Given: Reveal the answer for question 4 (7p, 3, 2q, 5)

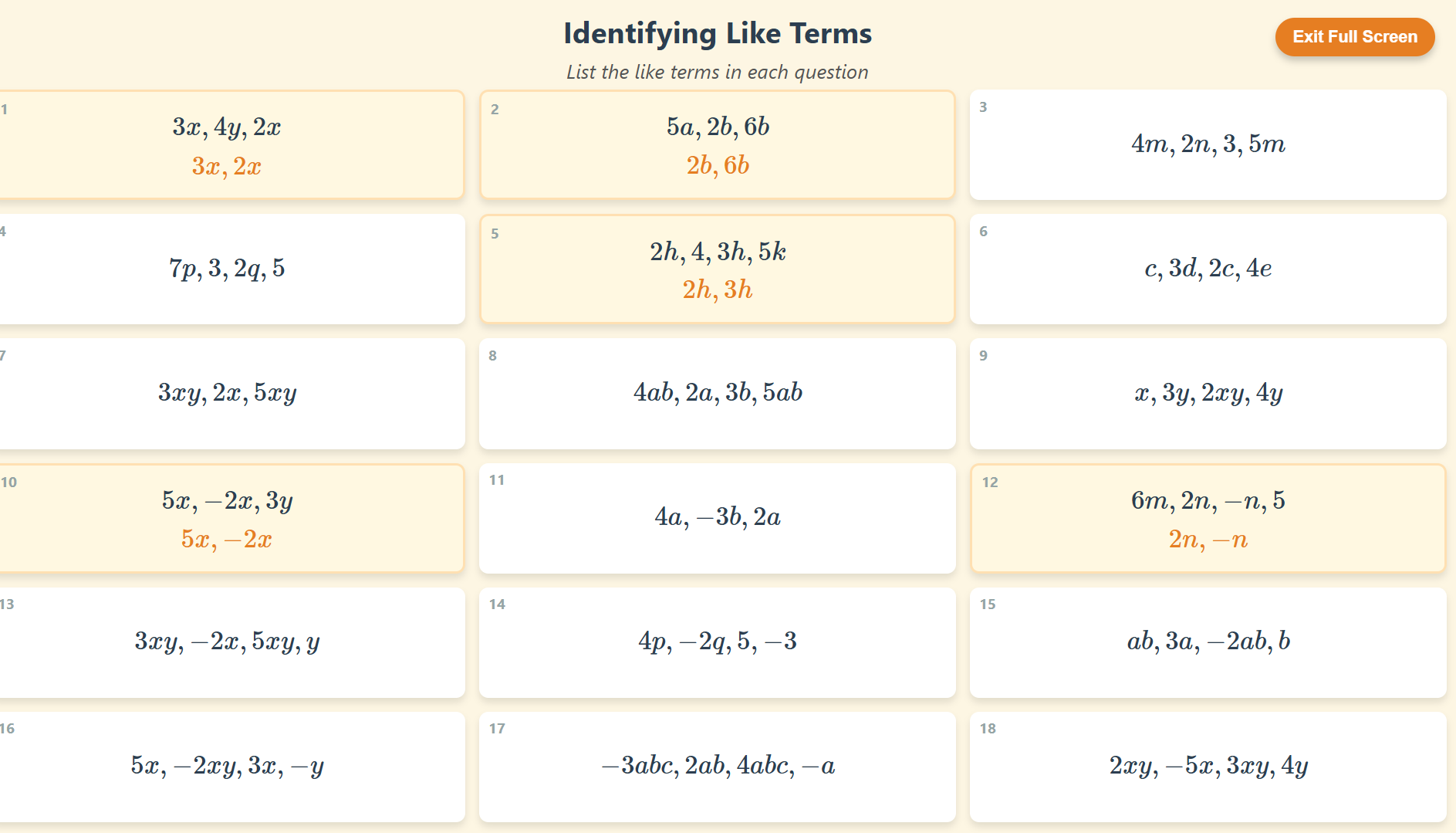Looking at the screenshot, I should coord(227,269).
